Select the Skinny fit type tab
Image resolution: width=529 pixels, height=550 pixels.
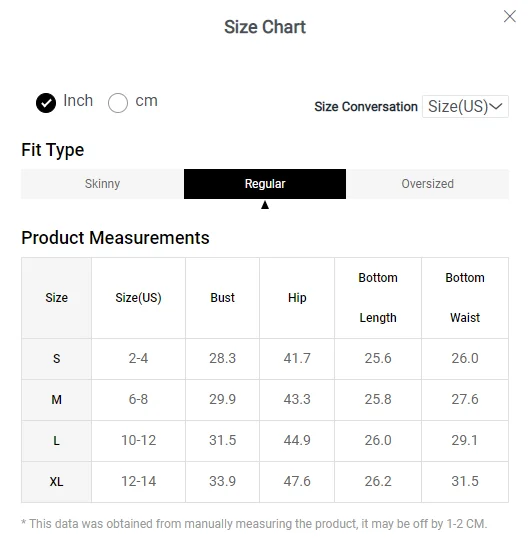(x=102, y=184)
